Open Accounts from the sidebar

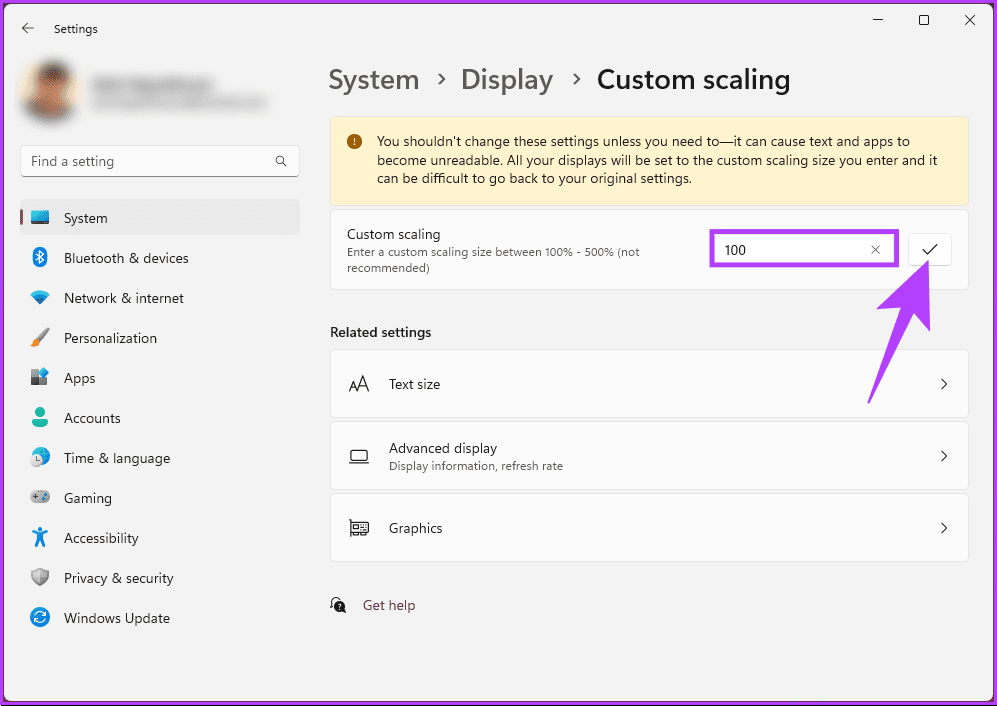pyautogui.click(x=92, y=418)
